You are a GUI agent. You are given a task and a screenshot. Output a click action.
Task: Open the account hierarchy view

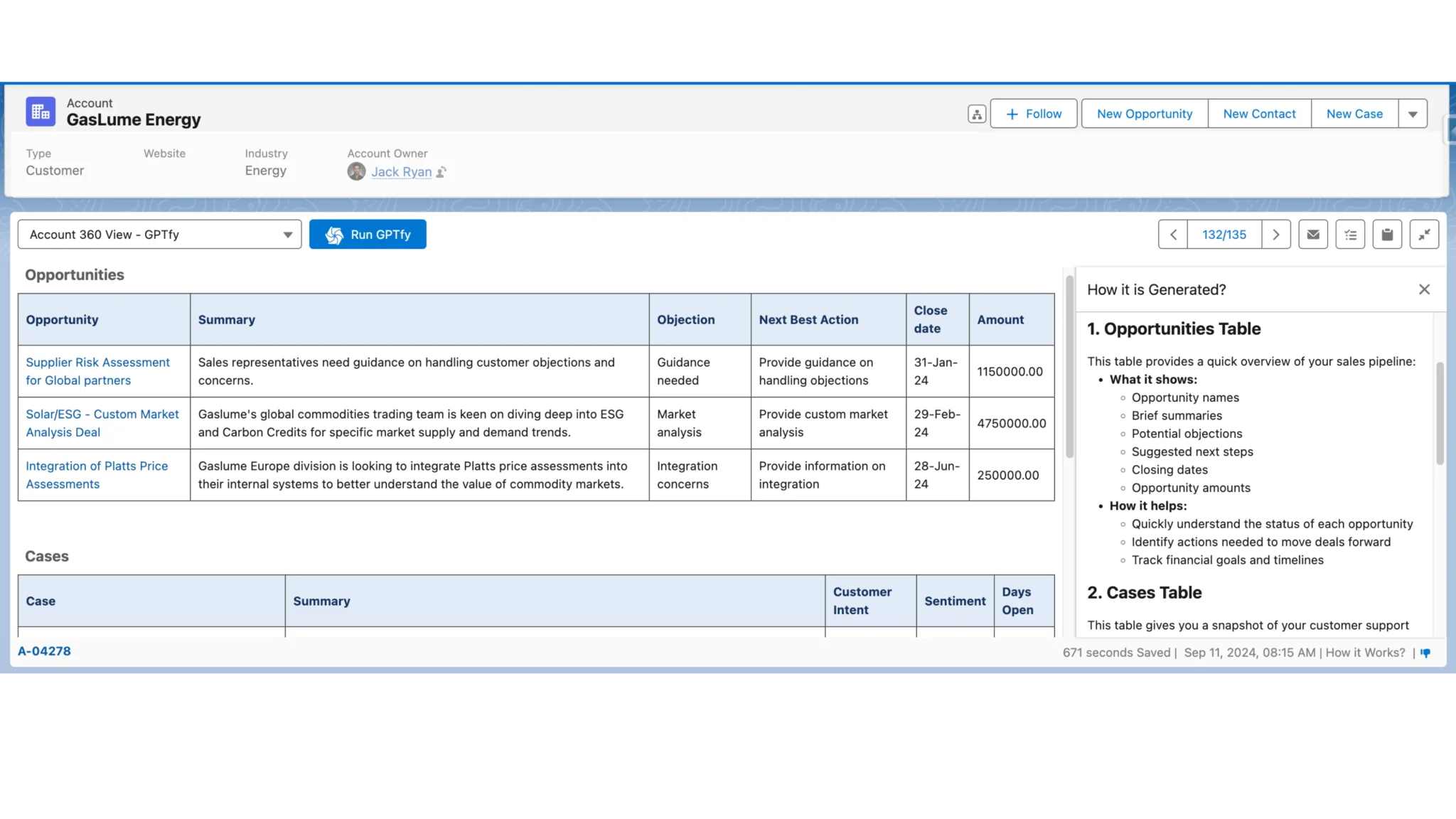(x=976, y=113)
